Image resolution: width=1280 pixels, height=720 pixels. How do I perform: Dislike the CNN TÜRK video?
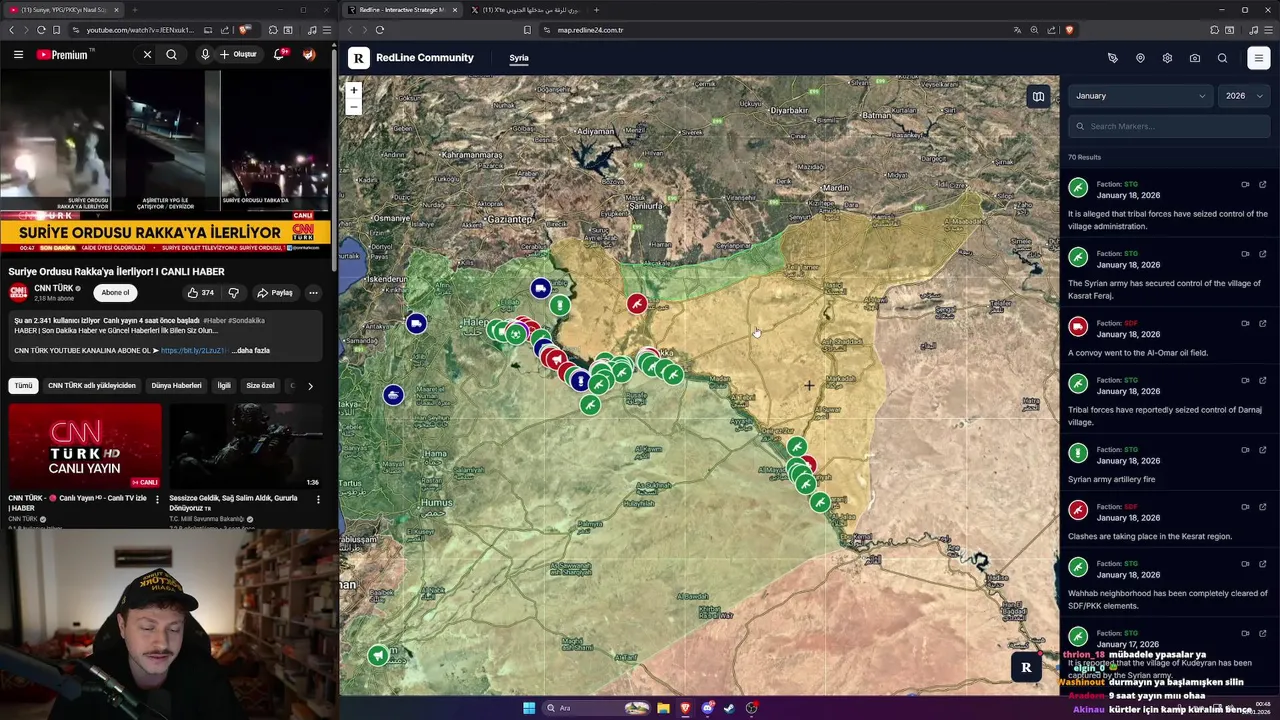coord(234,293)
